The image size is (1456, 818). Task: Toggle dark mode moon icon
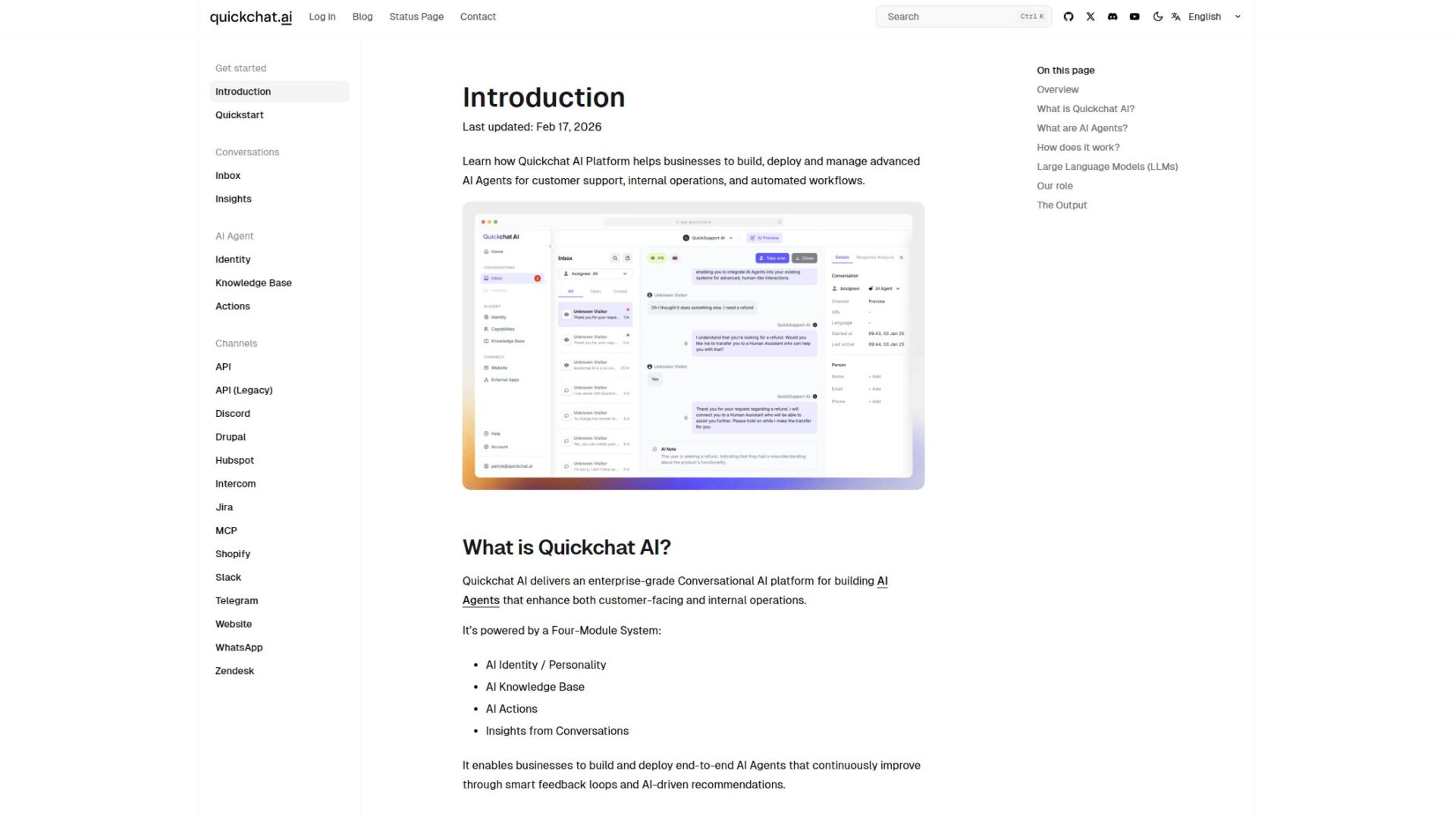pyautogui.click(x=1157, y=17)
